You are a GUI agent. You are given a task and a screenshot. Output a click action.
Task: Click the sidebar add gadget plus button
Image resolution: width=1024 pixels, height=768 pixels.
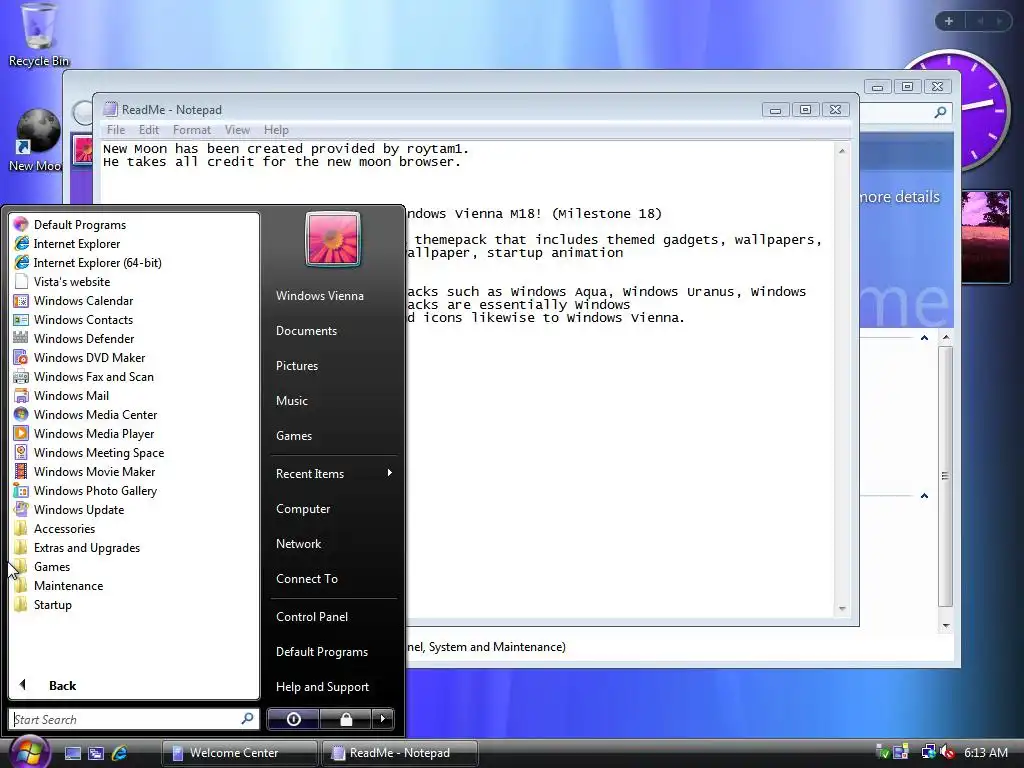click(x=949, y=21)
